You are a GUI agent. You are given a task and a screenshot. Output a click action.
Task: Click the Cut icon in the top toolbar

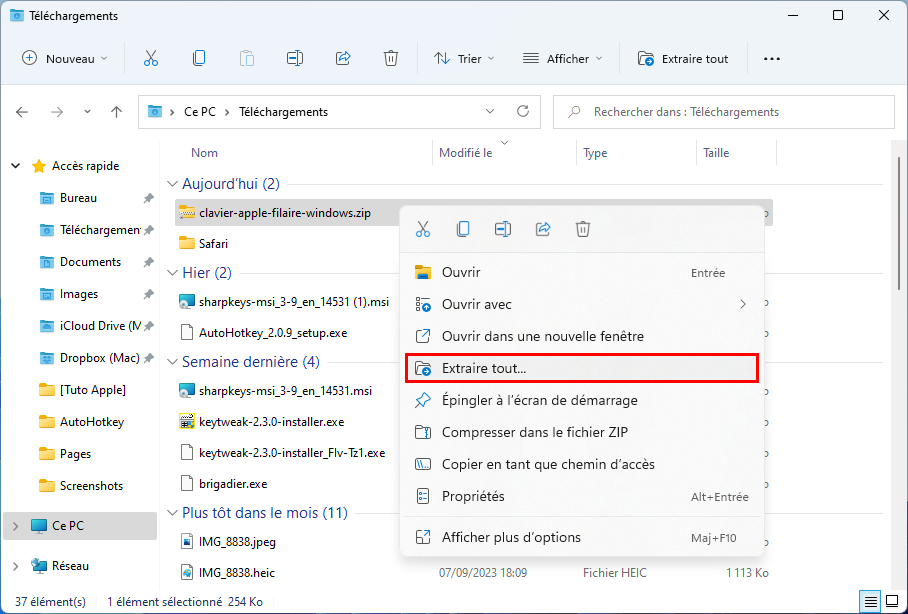tap(151, 59)
